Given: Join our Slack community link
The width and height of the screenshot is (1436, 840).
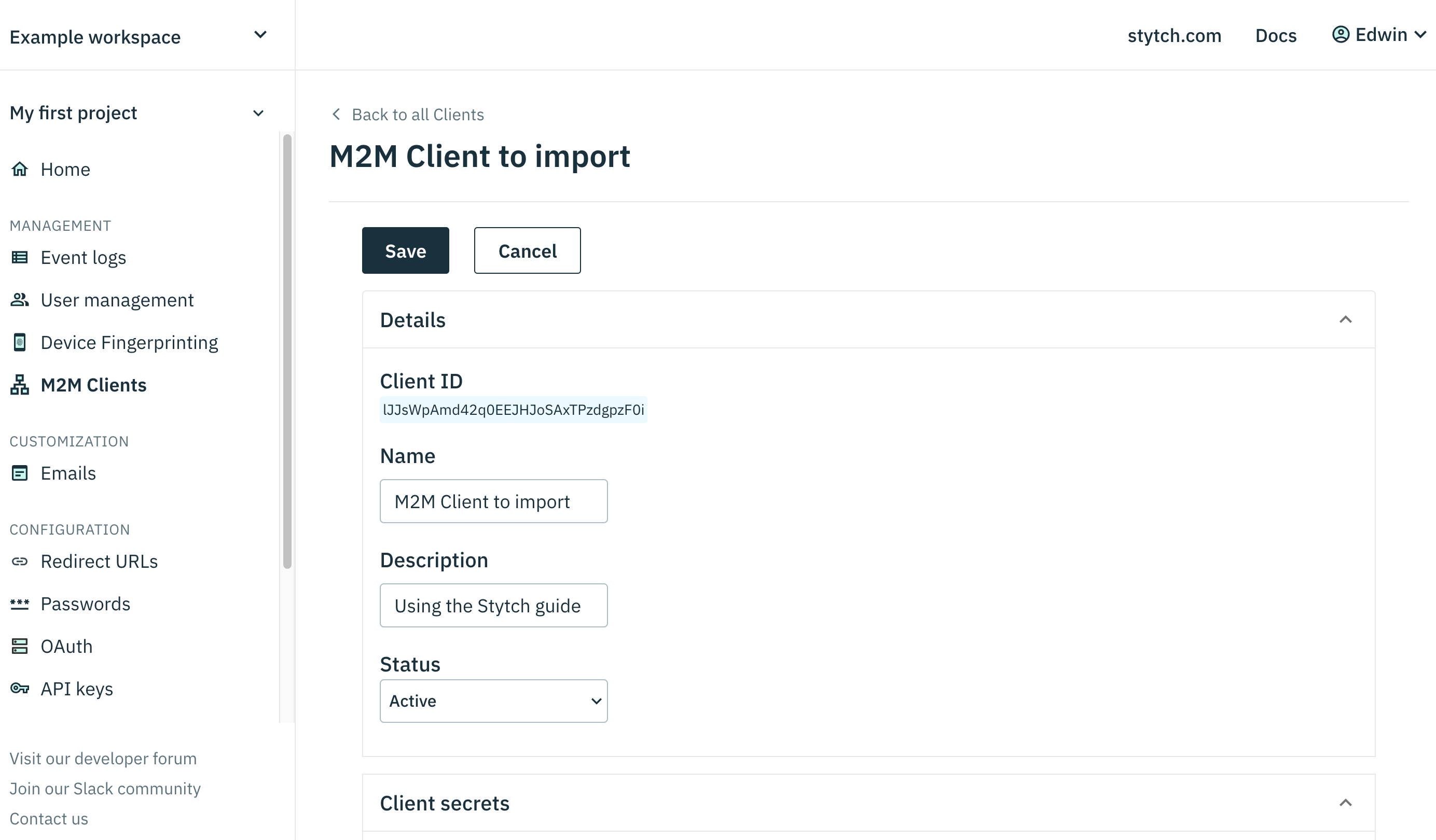Looking at the screenshot, I should [x=105, y=789].
